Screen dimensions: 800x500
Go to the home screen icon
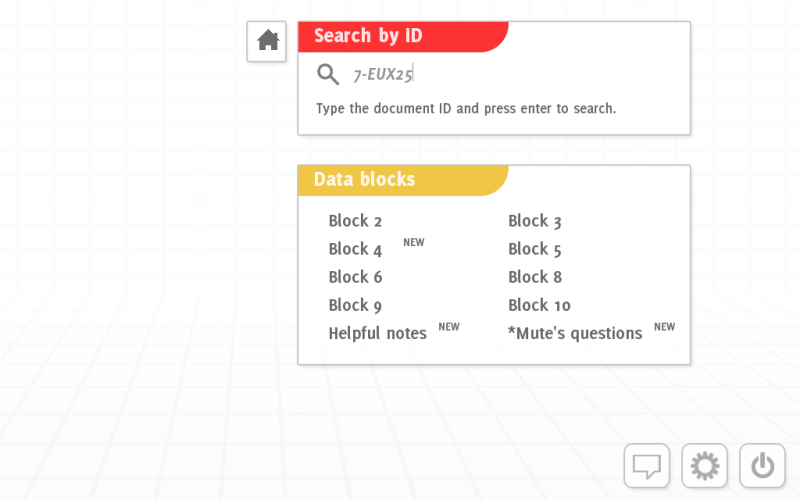coord(266,41)
